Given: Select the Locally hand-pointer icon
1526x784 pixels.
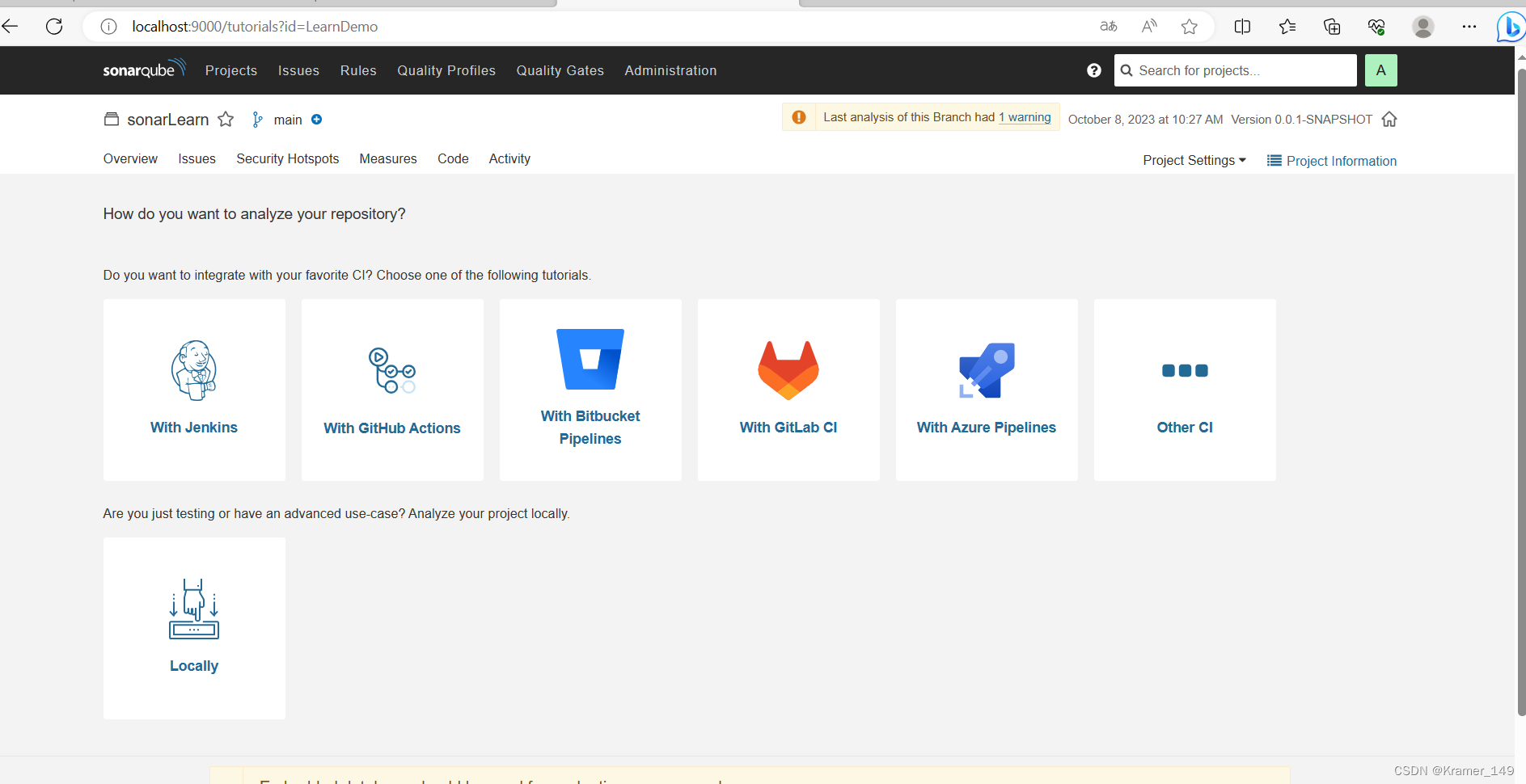Looking at the screenshot, I should pos(194,609).
